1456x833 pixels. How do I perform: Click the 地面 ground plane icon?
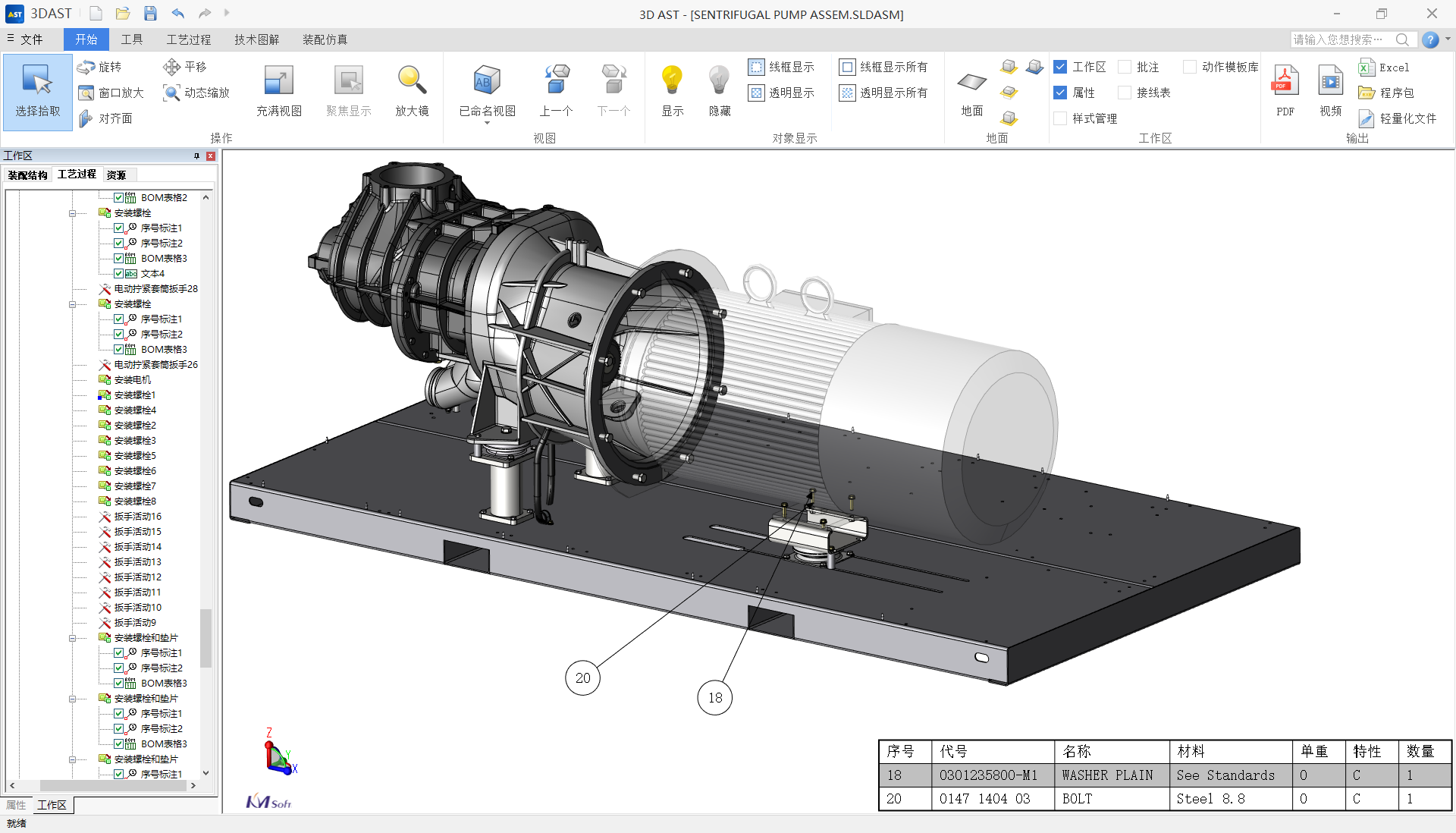tap(971, 82)
